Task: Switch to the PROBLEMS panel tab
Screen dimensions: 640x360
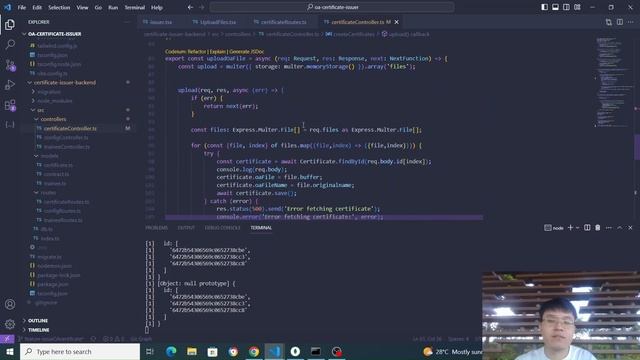Action: 156,228
